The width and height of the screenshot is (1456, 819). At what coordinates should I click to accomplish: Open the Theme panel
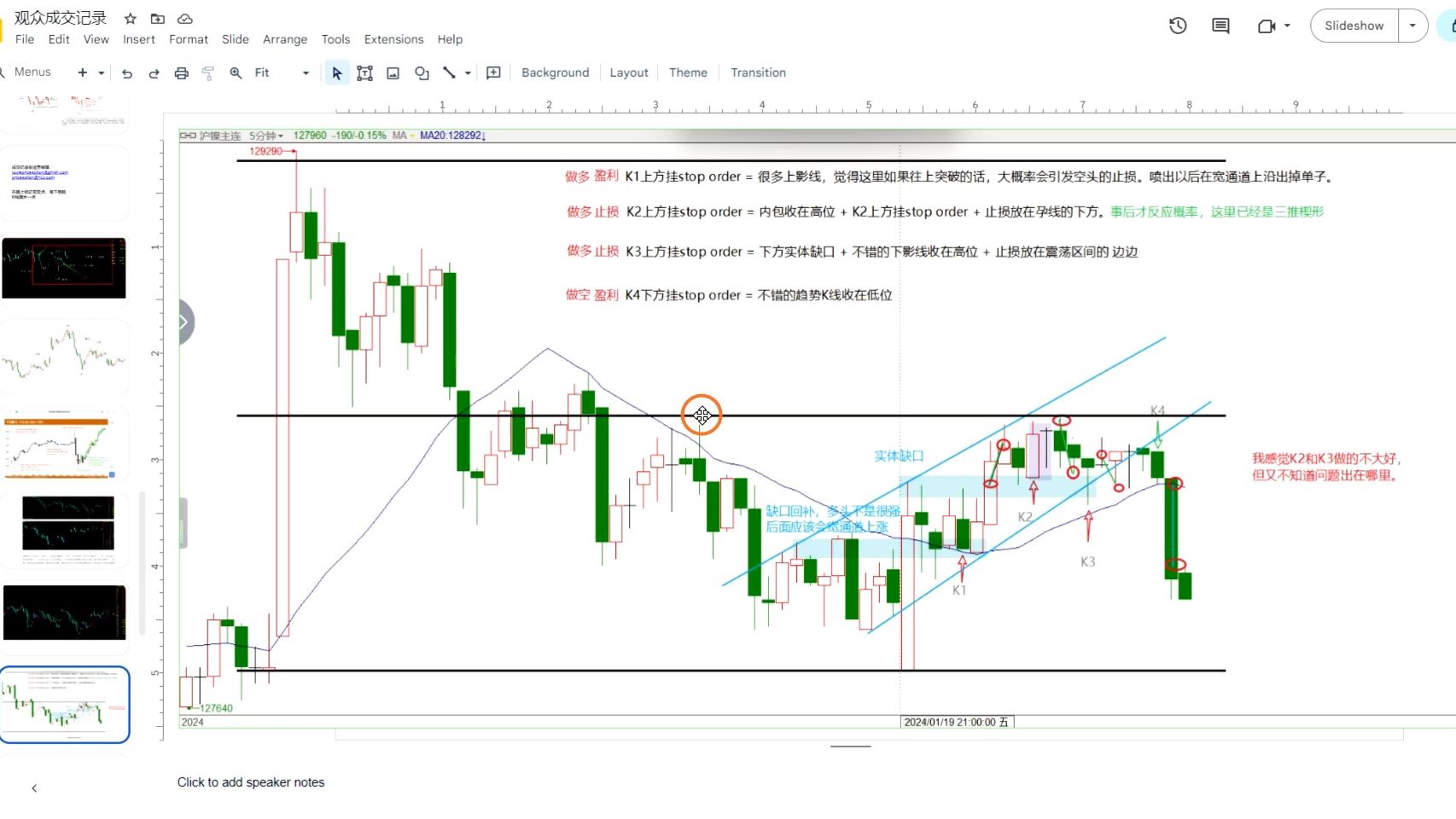click(688, 73)
